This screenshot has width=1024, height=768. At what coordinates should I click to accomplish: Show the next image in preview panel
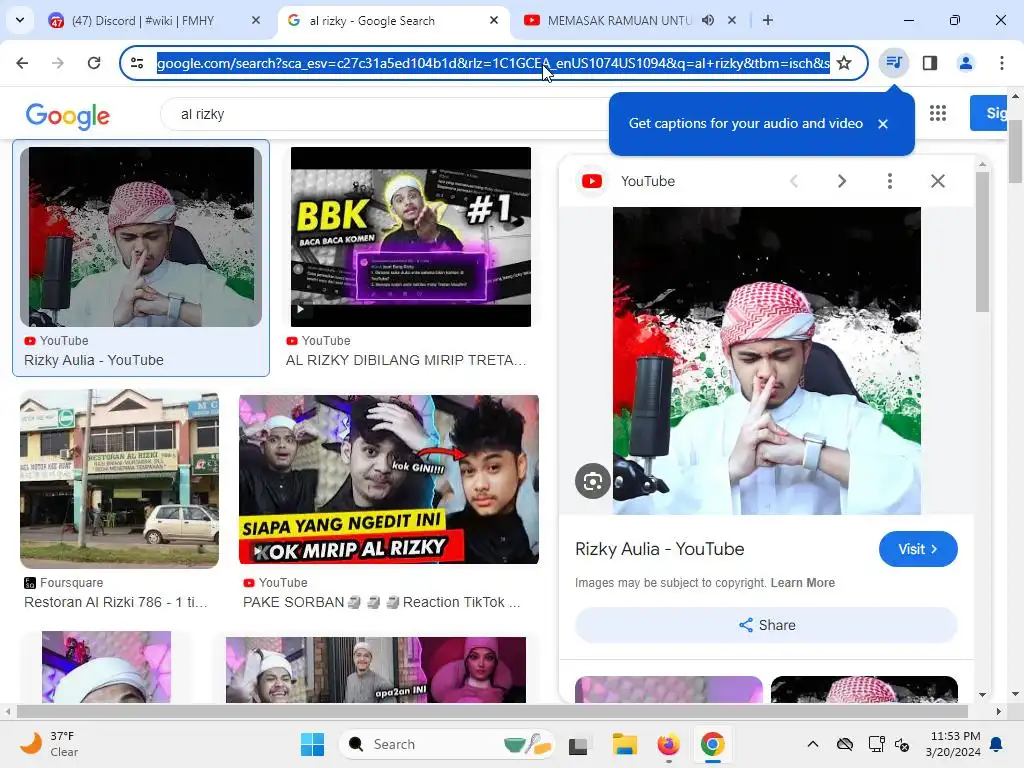[x=842, y=181]
